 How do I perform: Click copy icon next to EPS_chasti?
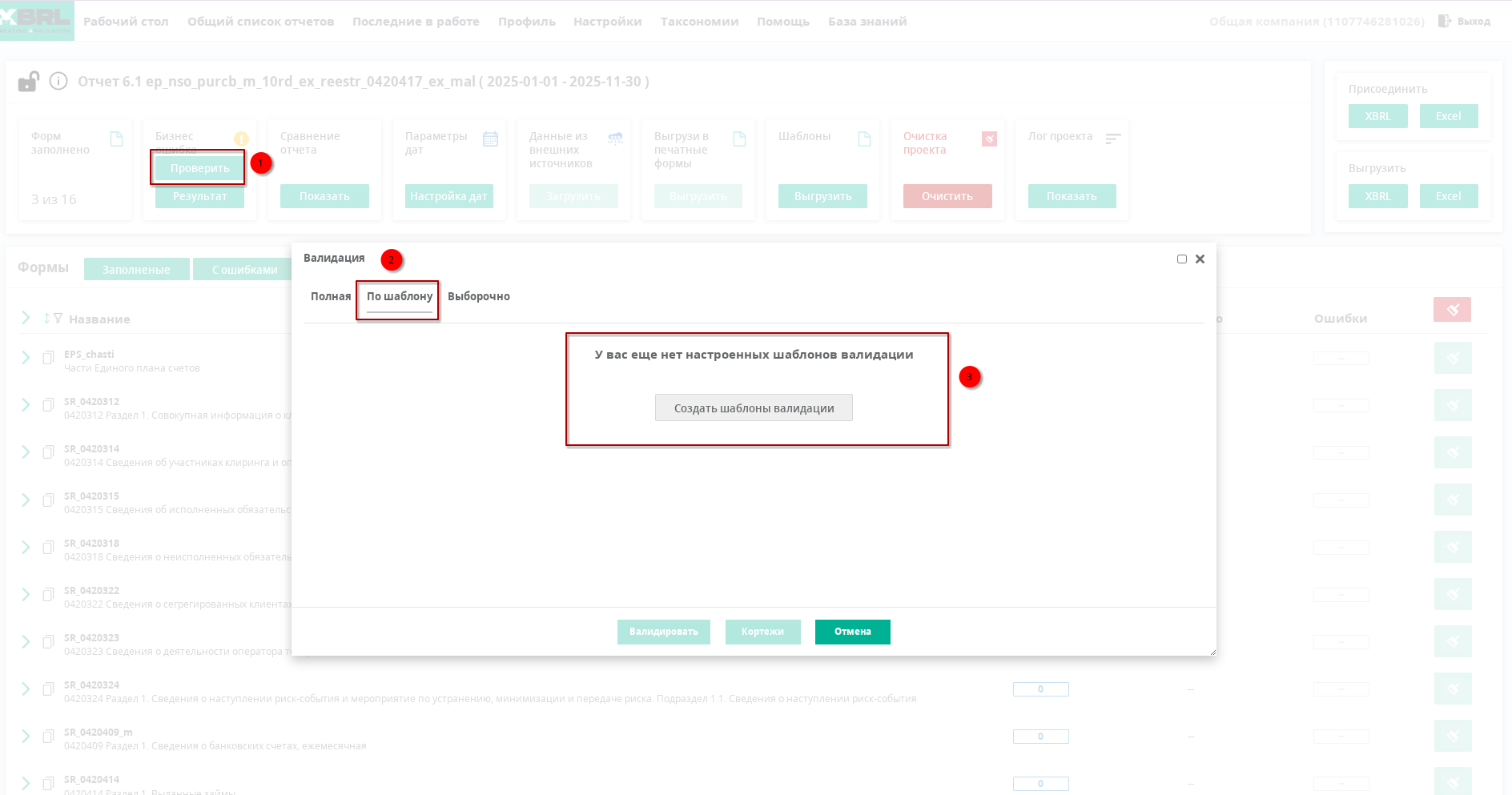48,358
